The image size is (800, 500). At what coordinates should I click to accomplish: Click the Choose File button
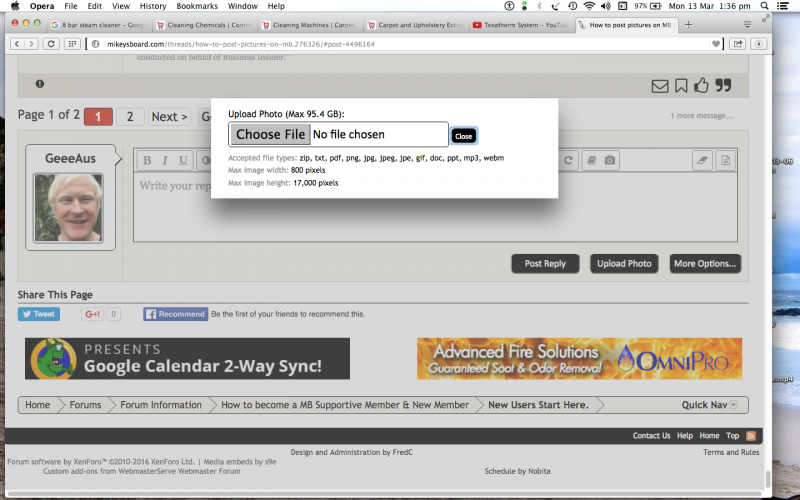271,134
